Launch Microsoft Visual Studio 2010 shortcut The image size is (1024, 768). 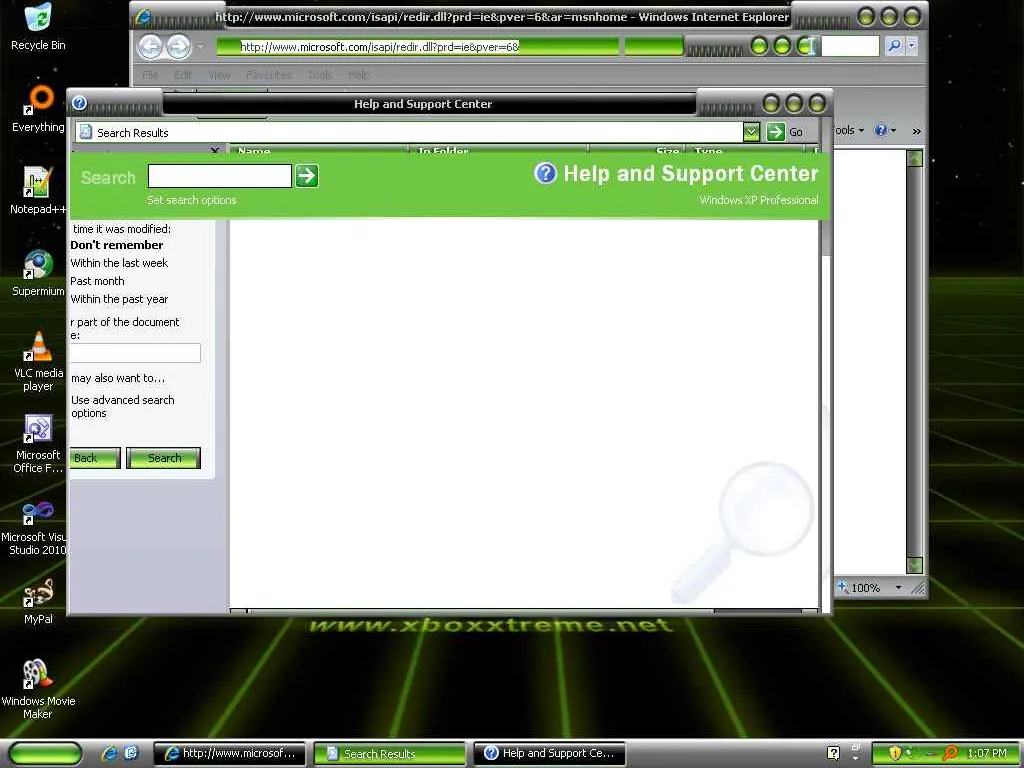(x=34, y=526)
